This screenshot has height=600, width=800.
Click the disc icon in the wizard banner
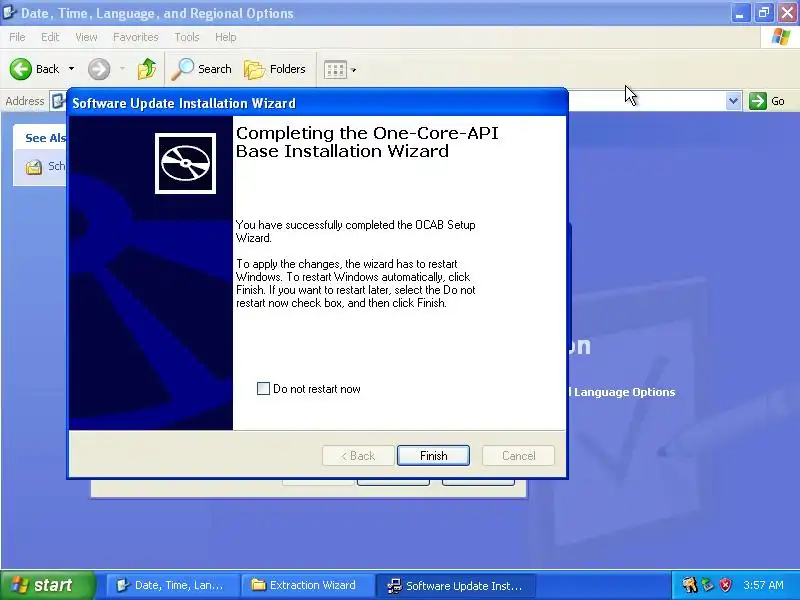click(185, 163)
